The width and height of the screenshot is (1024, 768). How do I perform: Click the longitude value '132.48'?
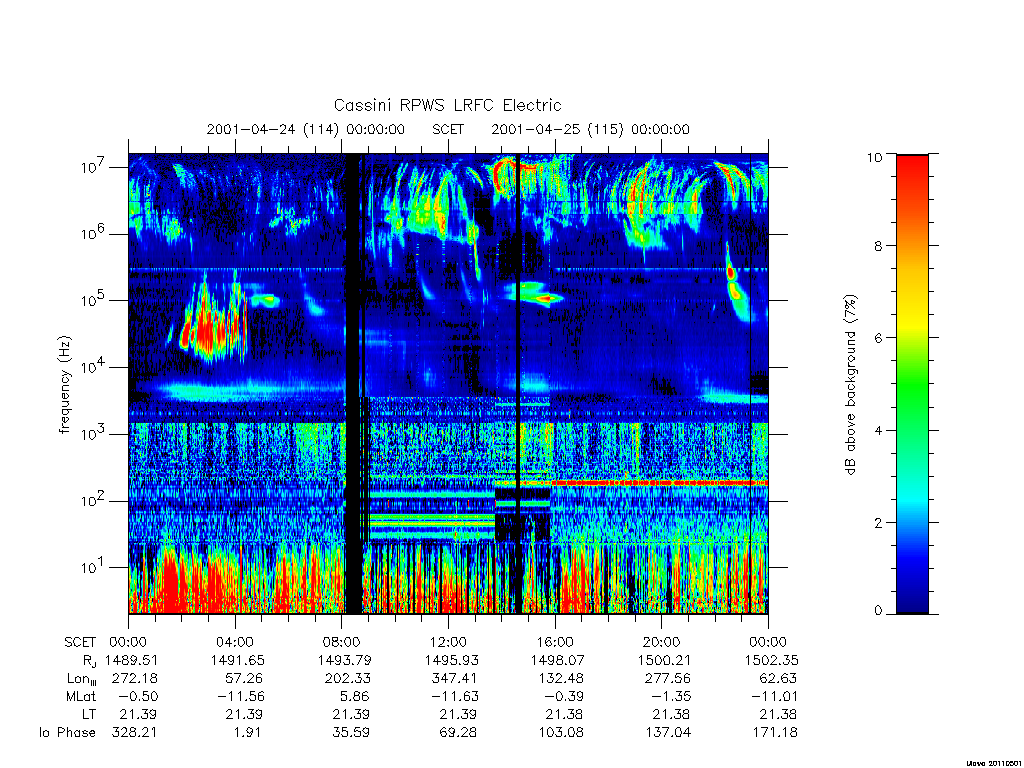click(x=561, y=679)
